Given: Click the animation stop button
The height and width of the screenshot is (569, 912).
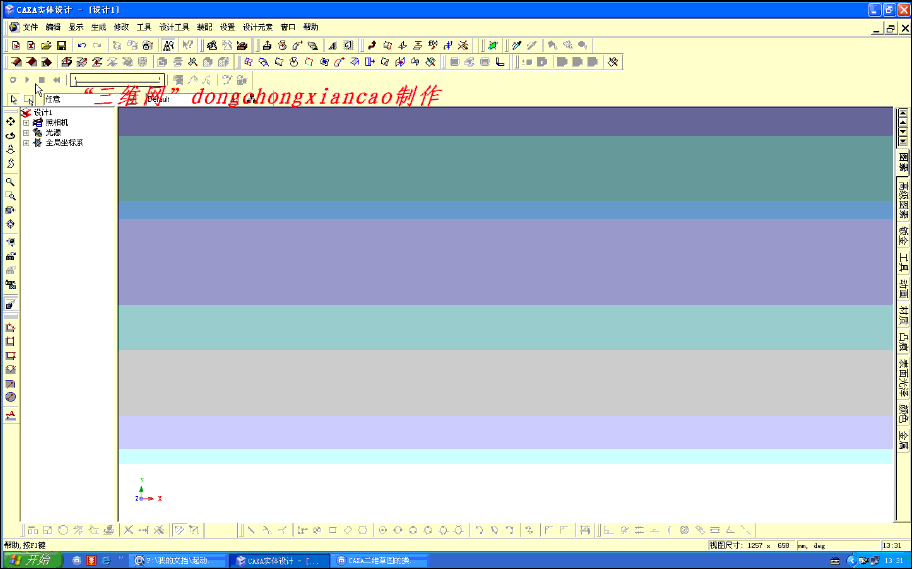Looking at the screenshot, I should (x=41, y=80).
